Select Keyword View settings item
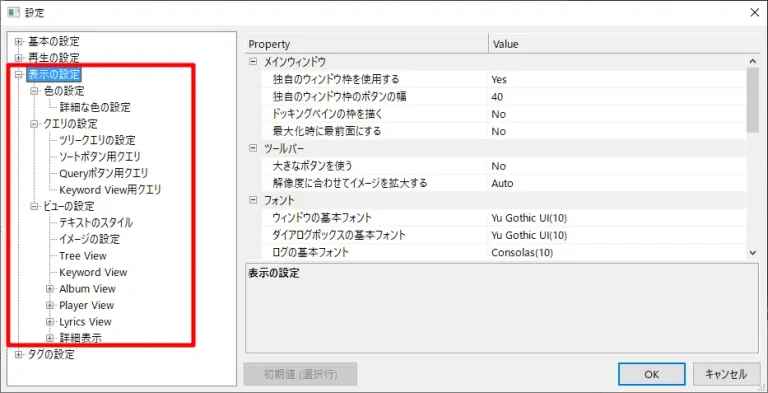 tap(93, 272)
